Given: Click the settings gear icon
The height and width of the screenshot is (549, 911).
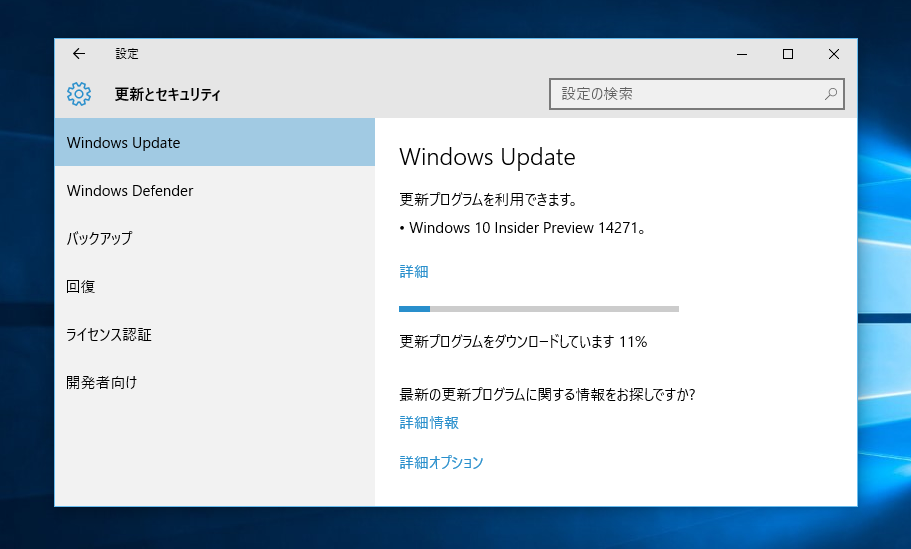Looking at the screenshot, I should (x=79, y=94).
